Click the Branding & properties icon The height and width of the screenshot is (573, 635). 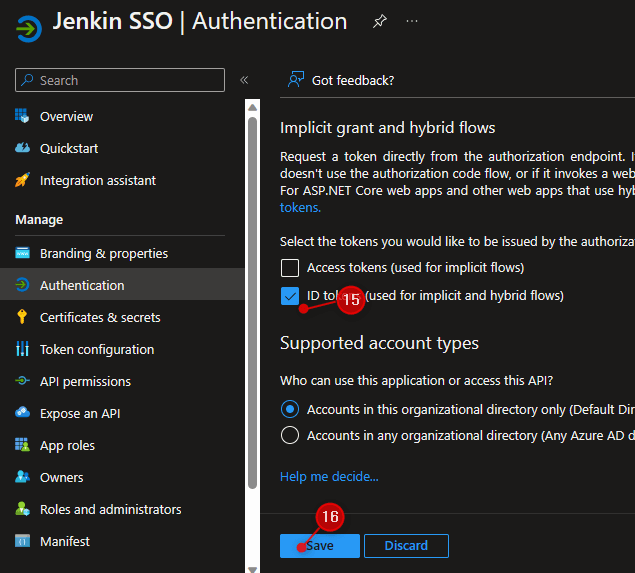22,253
